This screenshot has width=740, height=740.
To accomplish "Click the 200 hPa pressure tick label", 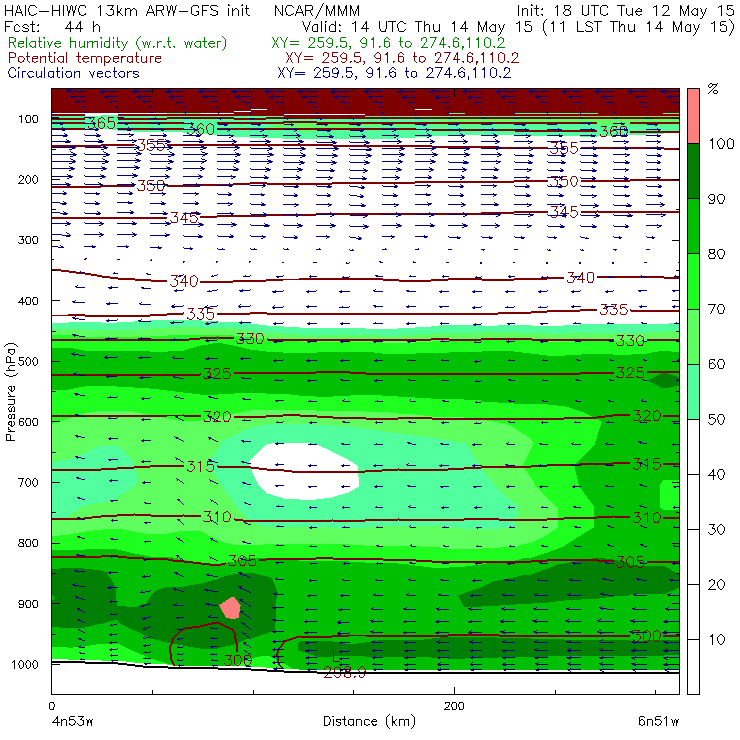I will 28,180.
